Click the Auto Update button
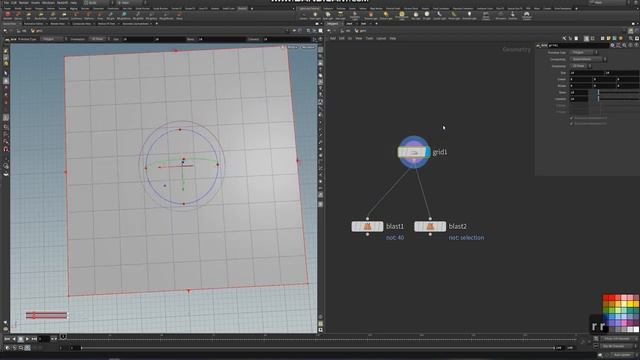This screenshot has height=360, width=640. tap(622, 355)
